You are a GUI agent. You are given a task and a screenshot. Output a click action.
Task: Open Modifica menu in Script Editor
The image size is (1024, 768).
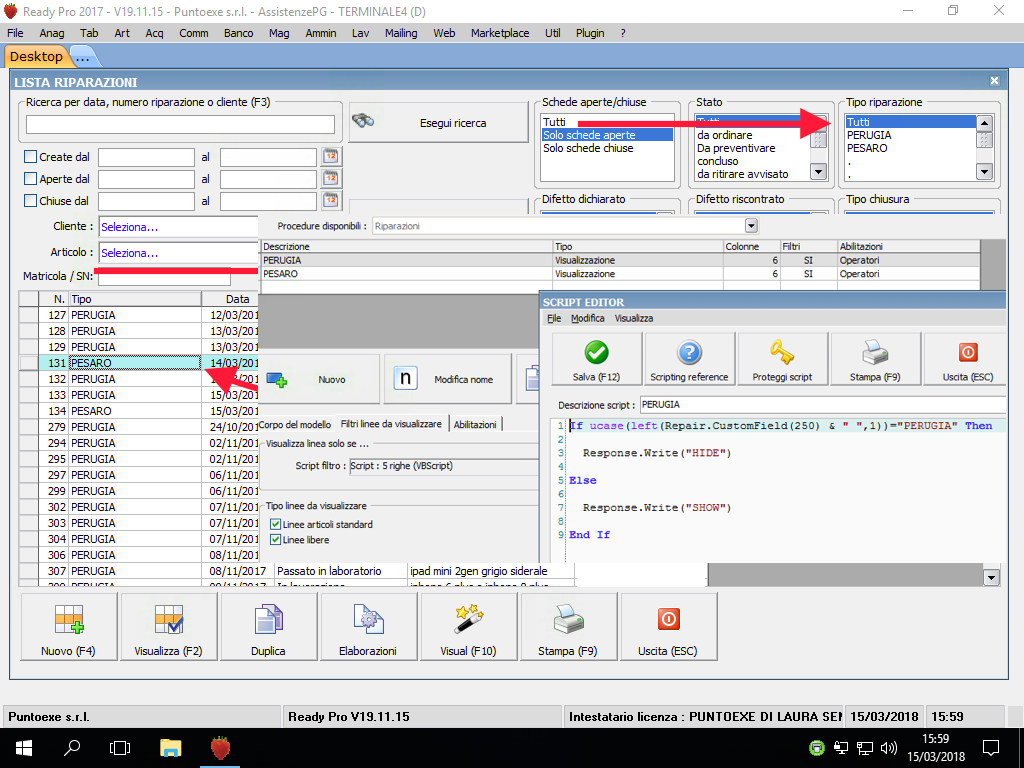pos(587,318)
